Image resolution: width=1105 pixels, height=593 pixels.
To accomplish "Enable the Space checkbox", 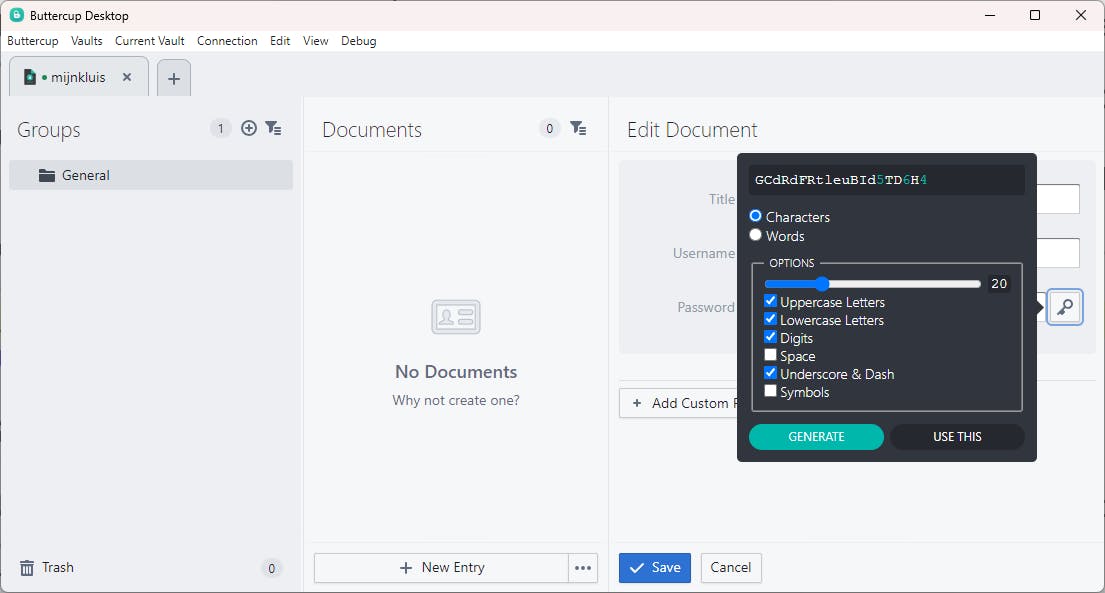I will [770, 355].
